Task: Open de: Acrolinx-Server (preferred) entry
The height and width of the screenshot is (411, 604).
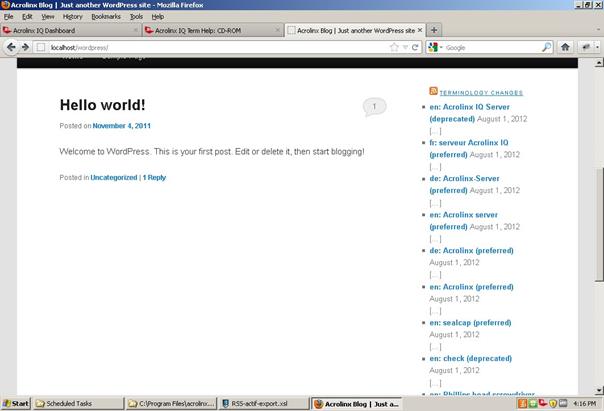Action: 464,185
